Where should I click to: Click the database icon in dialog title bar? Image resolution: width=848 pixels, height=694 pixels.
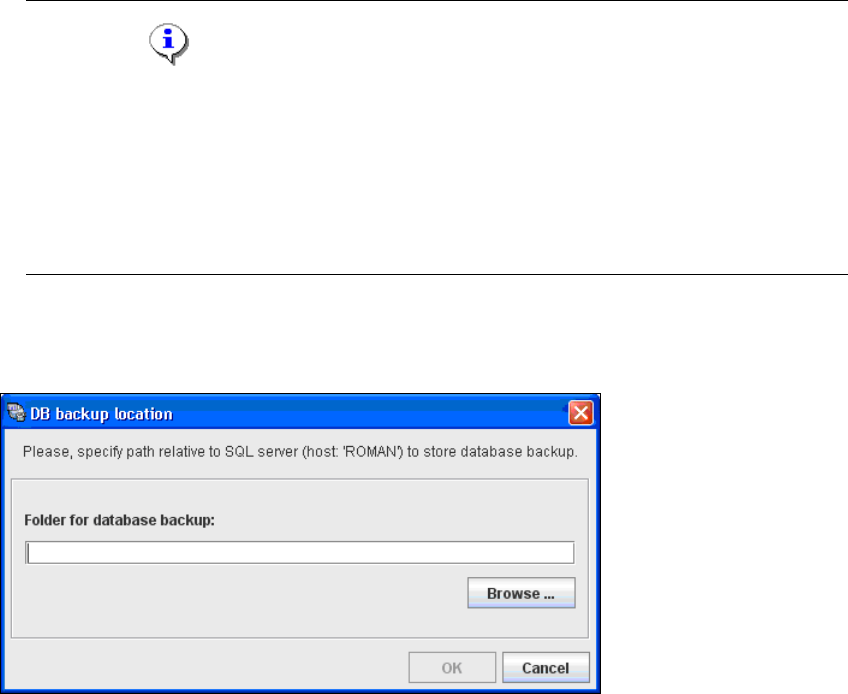point(16,413)
